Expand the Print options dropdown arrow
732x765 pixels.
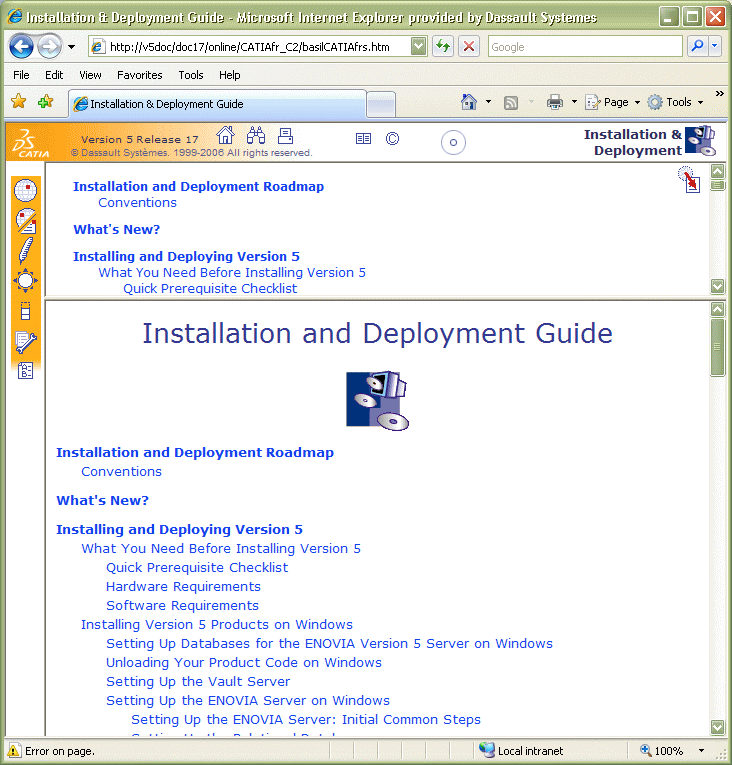pyautogui.click(x=574, y=102)
